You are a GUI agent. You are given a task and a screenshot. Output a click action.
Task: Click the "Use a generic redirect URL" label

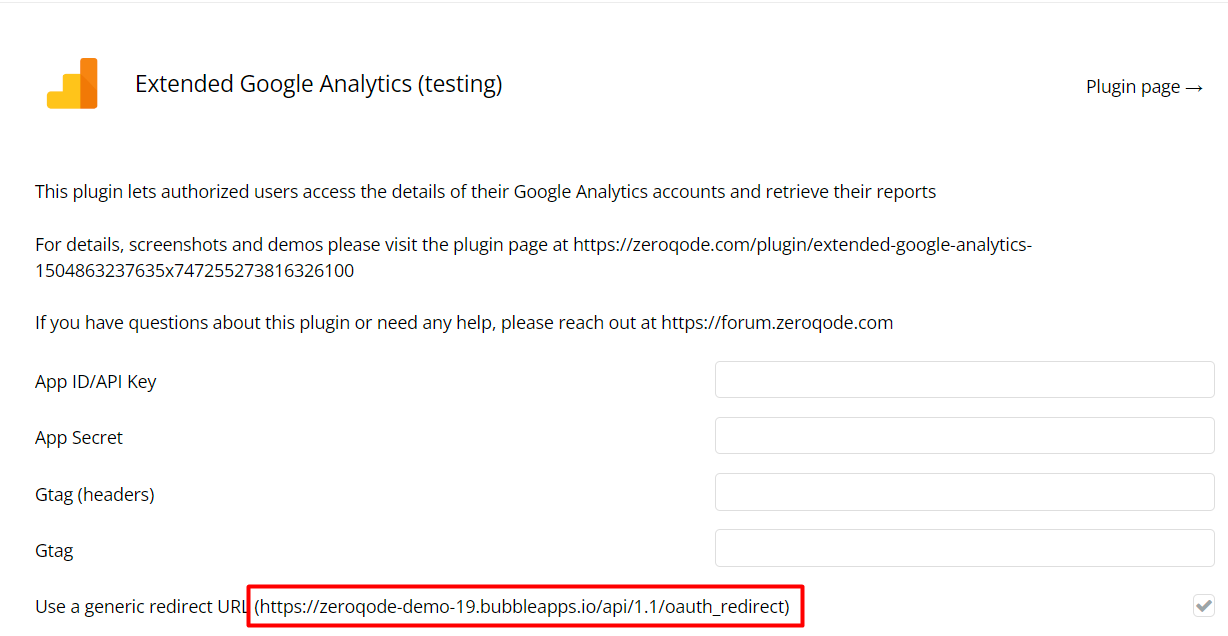click(140, 606)
